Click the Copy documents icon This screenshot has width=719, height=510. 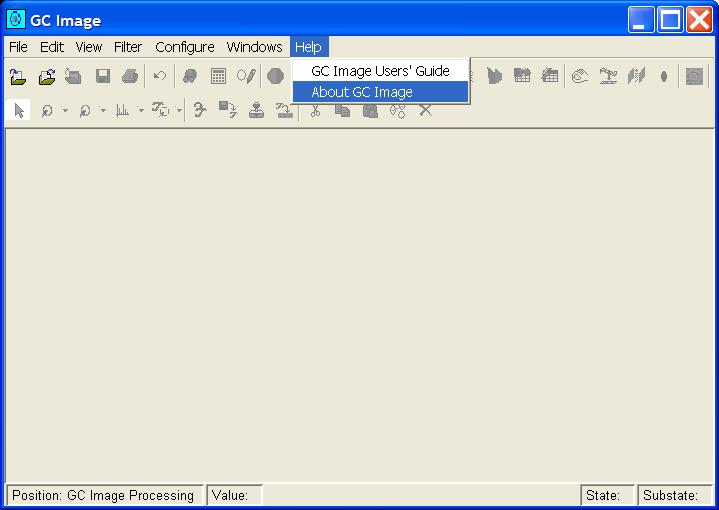pyautogui.click(x=343, y=111)
